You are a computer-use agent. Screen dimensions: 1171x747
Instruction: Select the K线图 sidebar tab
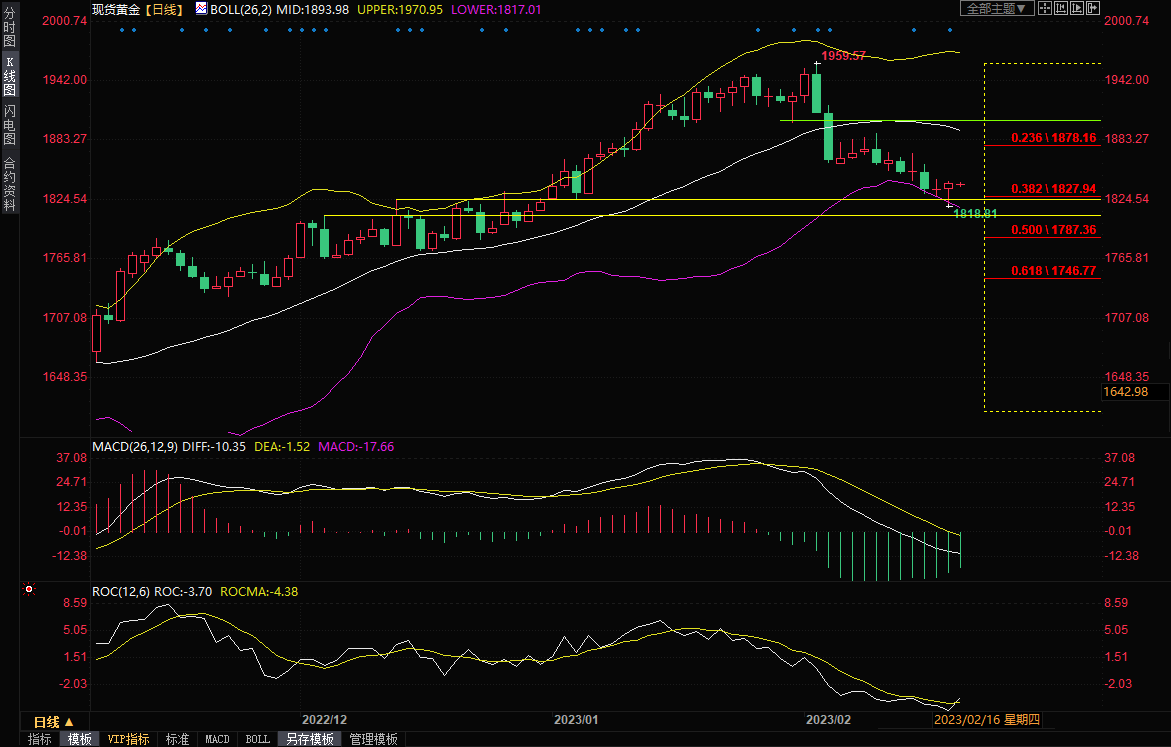point(9,83)
